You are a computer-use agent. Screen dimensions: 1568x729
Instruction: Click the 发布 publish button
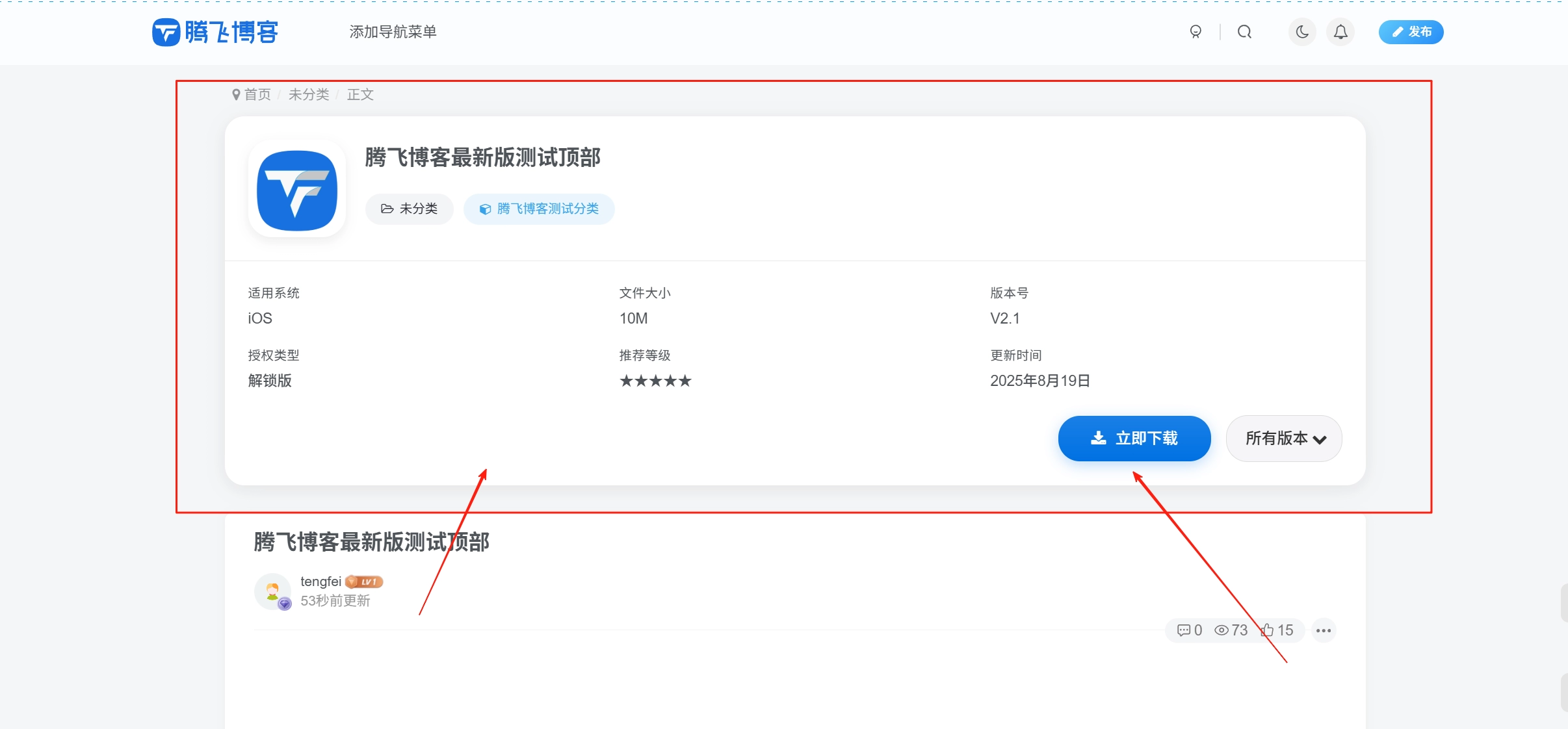click(x=1411, y=32)
